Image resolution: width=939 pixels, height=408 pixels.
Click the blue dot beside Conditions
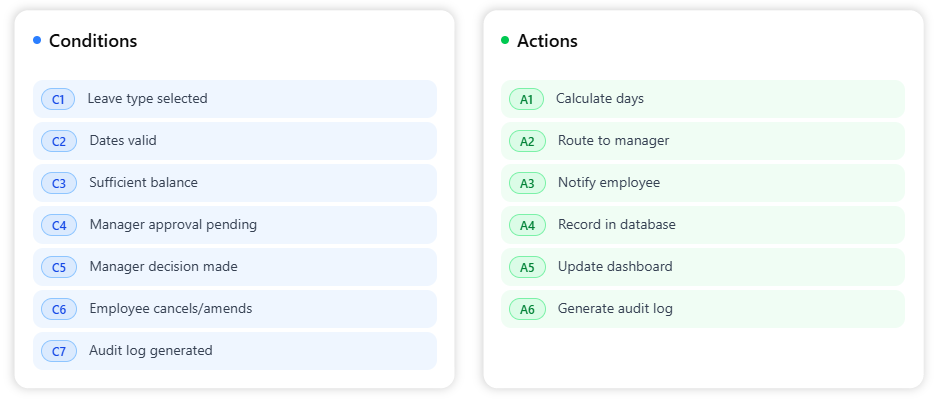click(x=37, y=40)
